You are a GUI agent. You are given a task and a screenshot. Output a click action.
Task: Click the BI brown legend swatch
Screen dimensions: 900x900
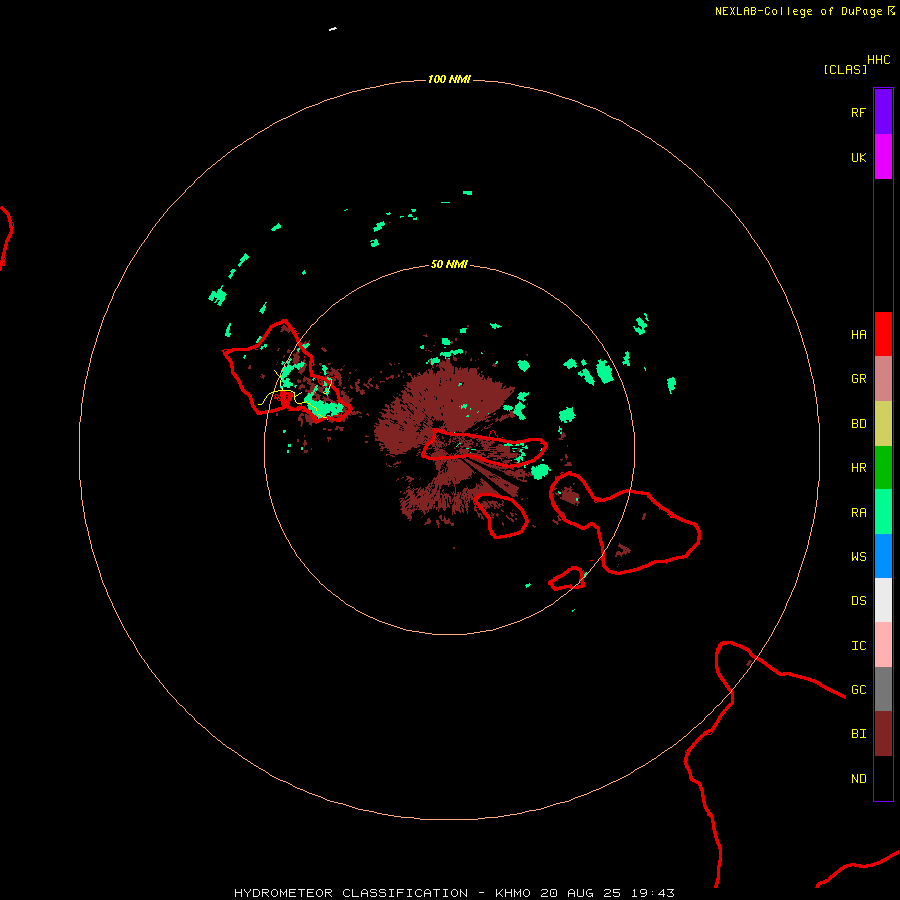pyautogui.click(x=883, y=734)
